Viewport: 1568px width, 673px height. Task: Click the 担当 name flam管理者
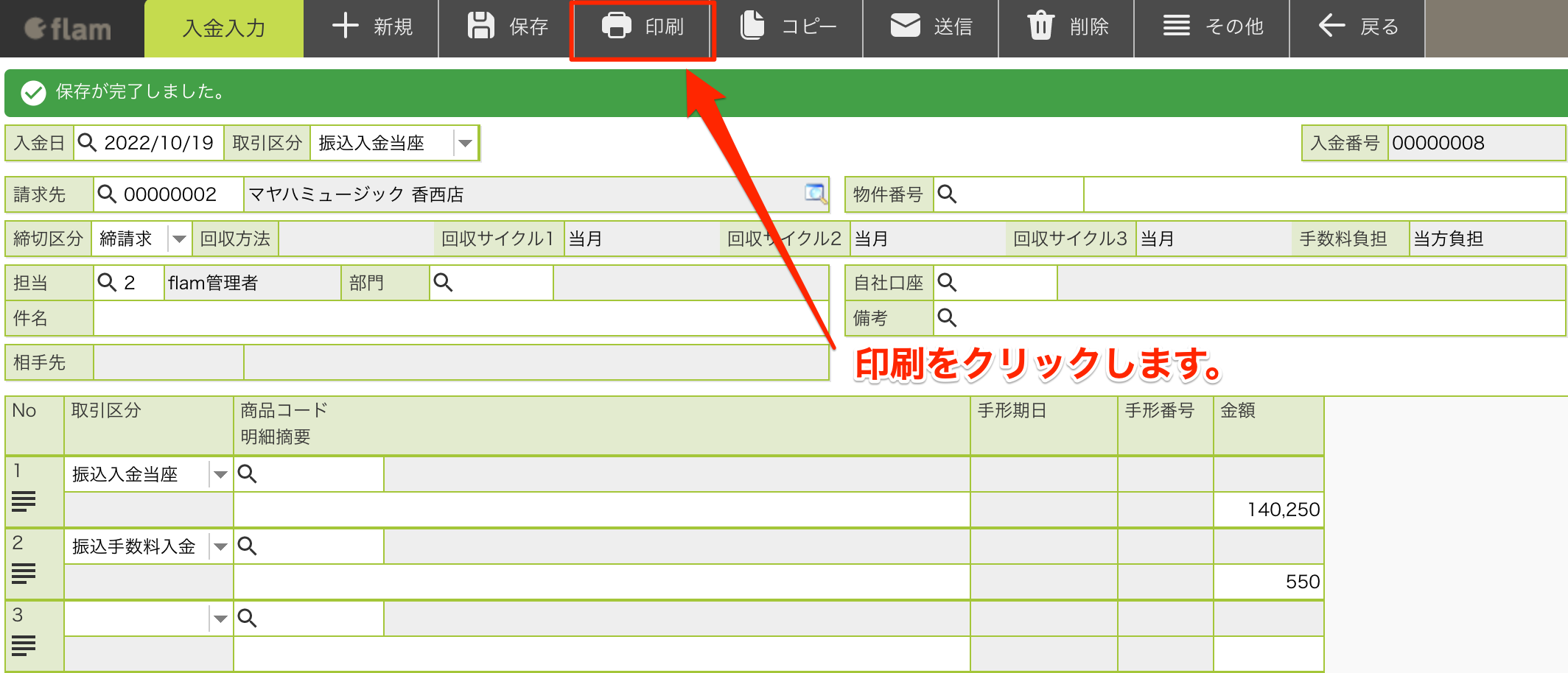[x=213, y=283]
